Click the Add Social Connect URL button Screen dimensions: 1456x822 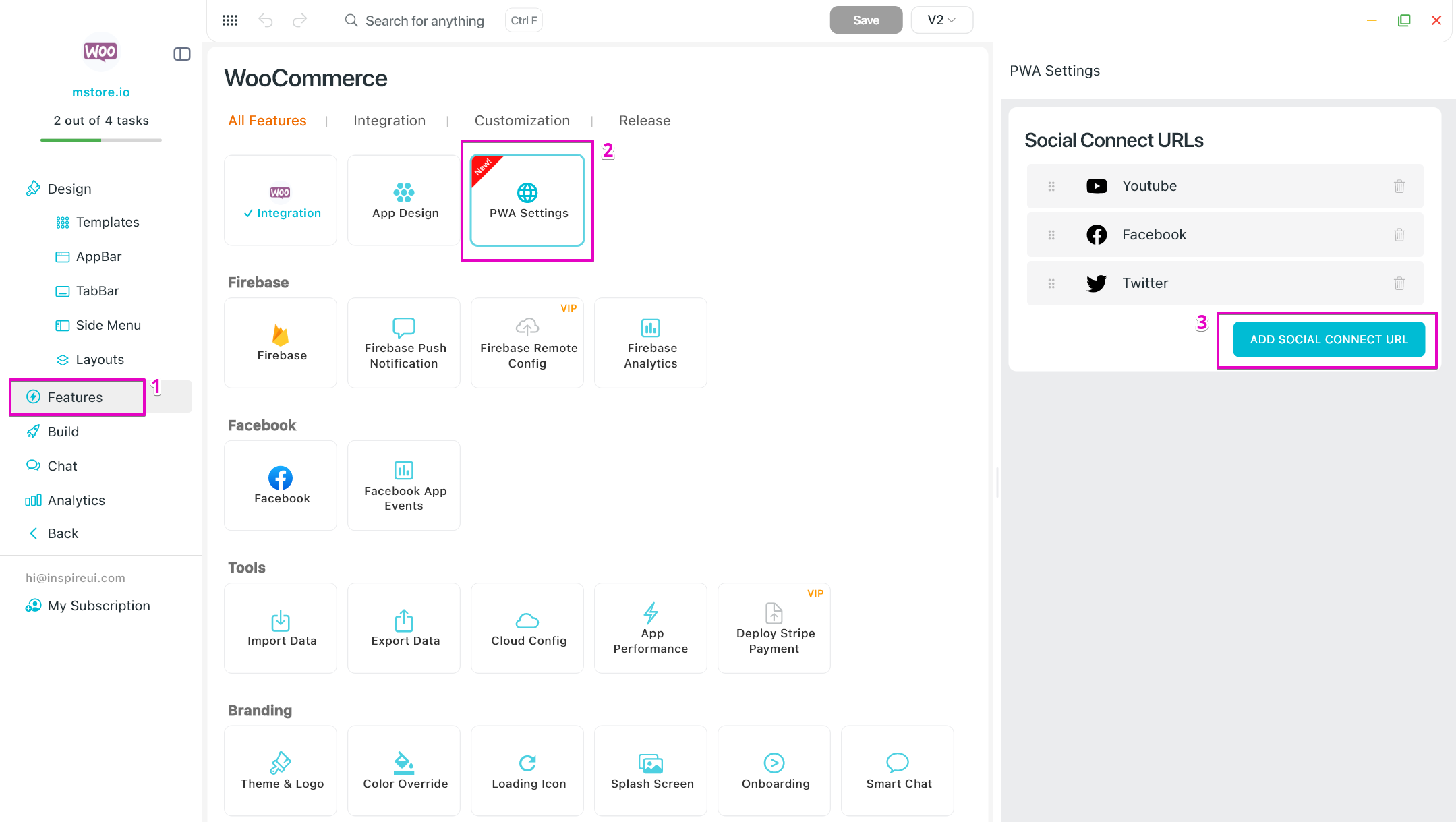pos(1328,339)
